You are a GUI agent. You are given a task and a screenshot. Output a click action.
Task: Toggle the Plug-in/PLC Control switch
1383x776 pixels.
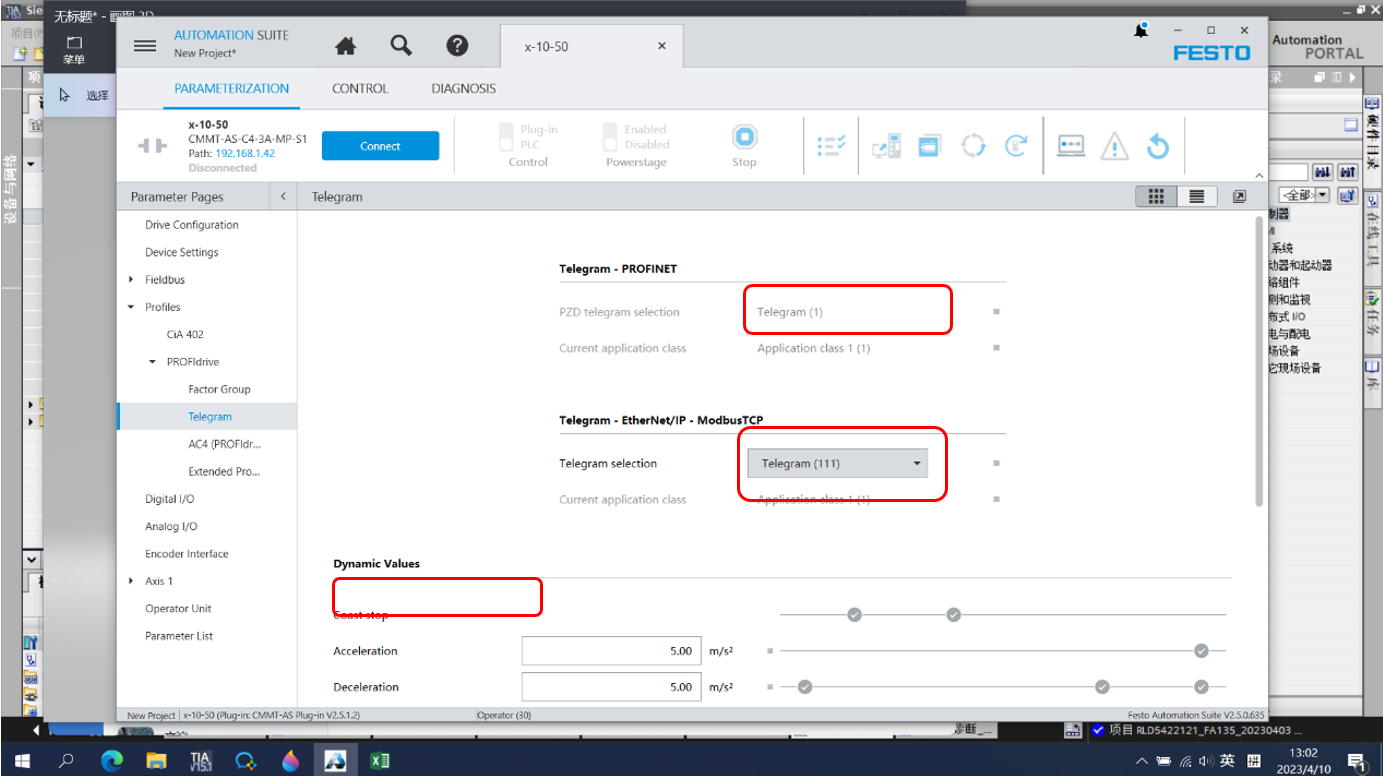(507, 137)
